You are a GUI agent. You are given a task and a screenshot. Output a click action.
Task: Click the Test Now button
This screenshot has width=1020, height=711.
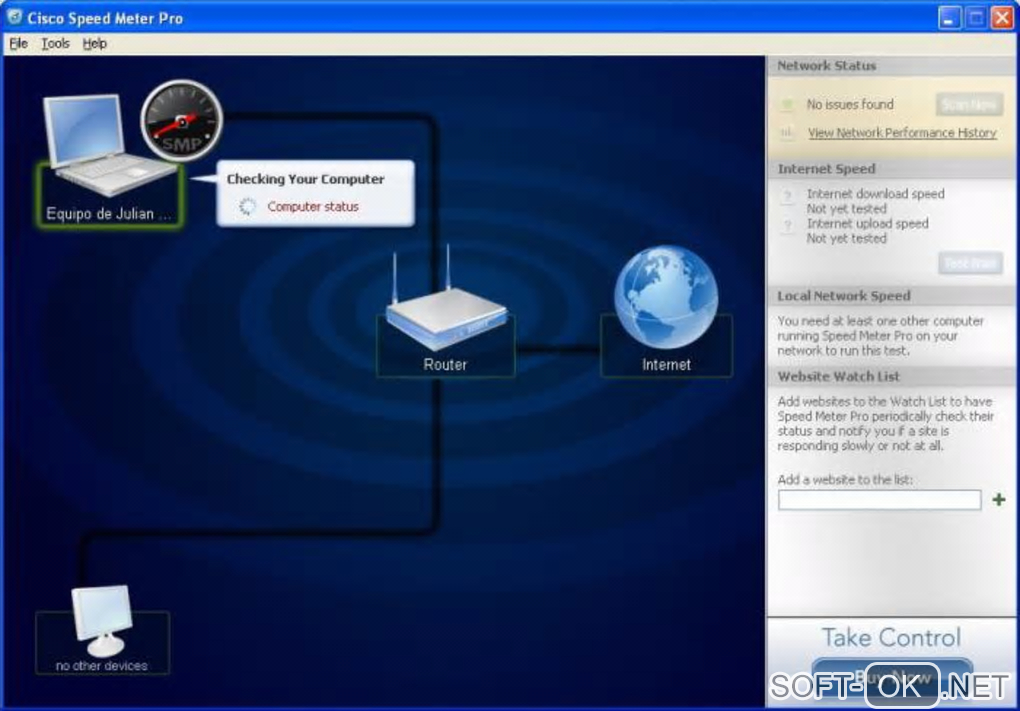coord(970,263)
